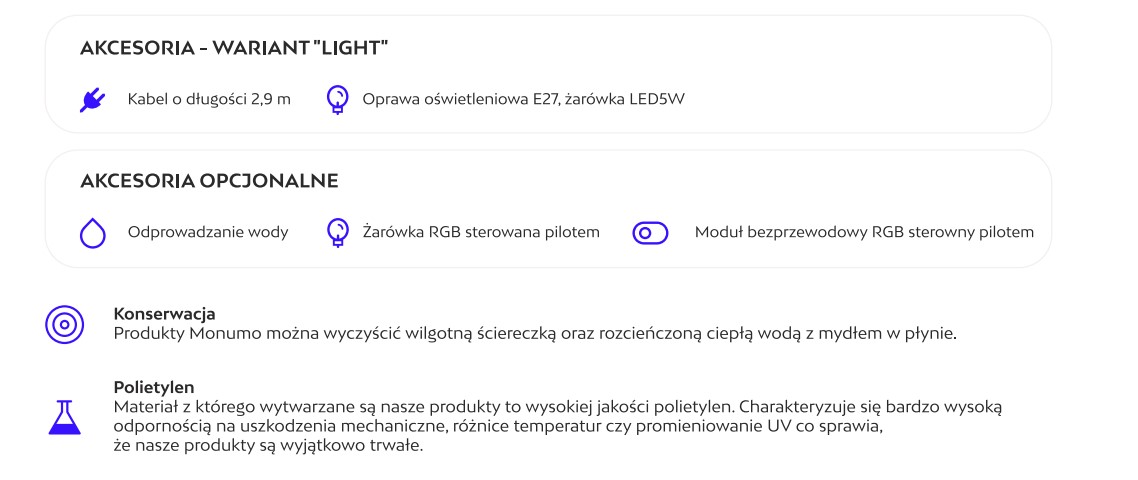This screenshot has height=480, width=1138.
Task: Click the wireless RGB module icon
Action: pos(649,233)
